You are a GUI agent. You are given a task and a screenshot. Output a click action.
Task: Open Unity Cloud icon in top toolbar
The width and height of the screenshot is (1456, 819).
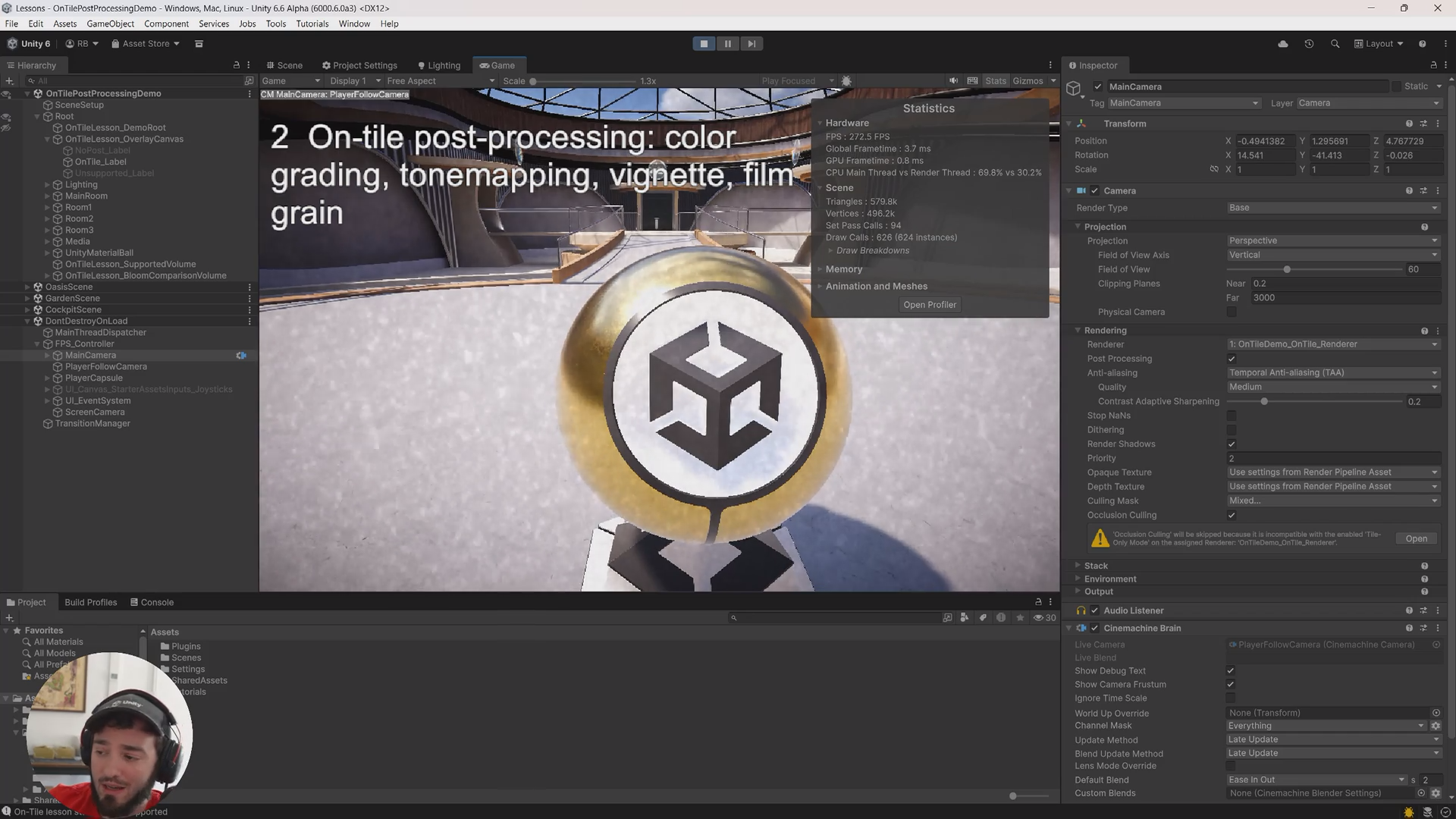coord(1283,44)
